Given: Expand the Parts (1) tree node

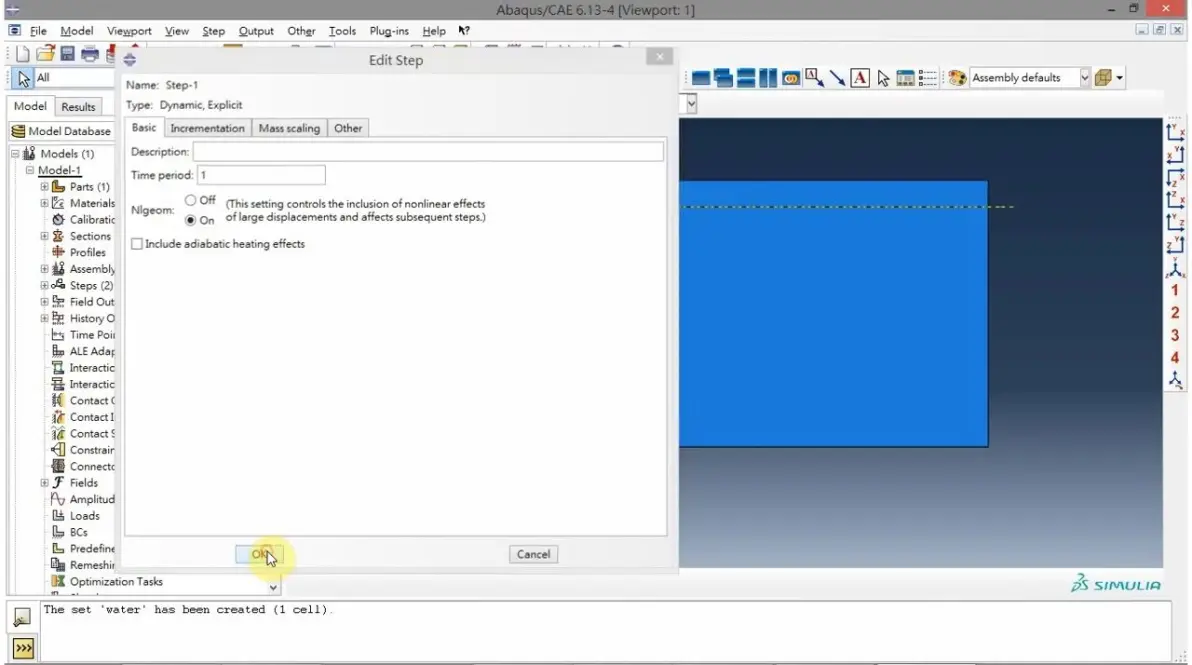Looking at the screenshot, I should 44,187.
